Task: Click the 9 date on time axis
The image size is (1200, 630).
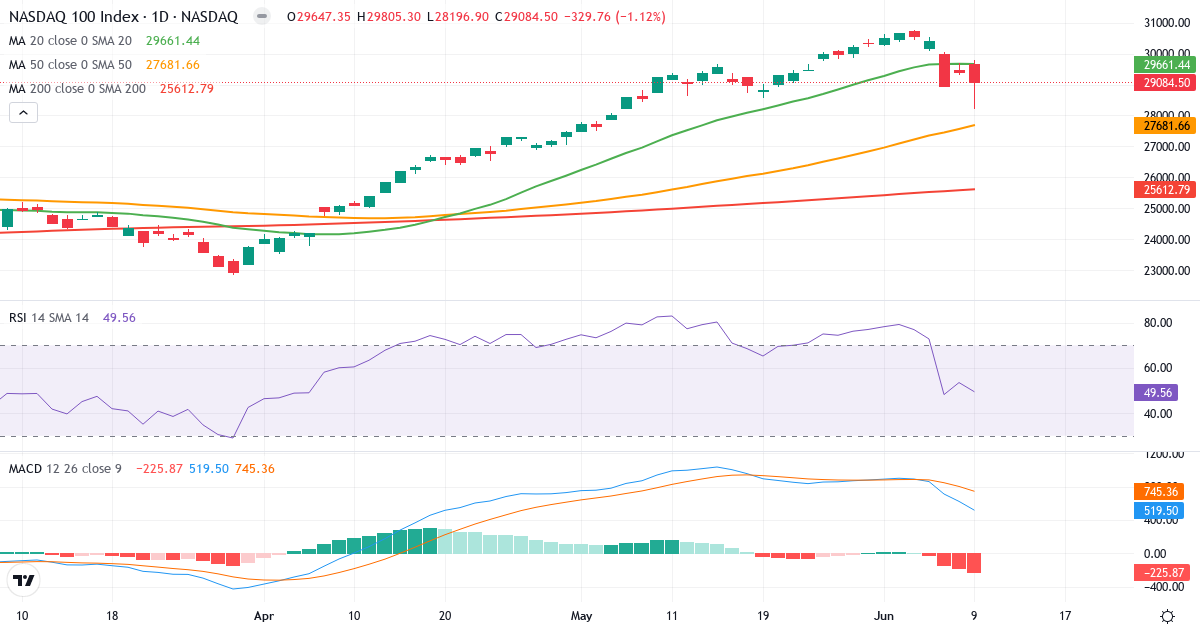Action: tap(974, 616)
